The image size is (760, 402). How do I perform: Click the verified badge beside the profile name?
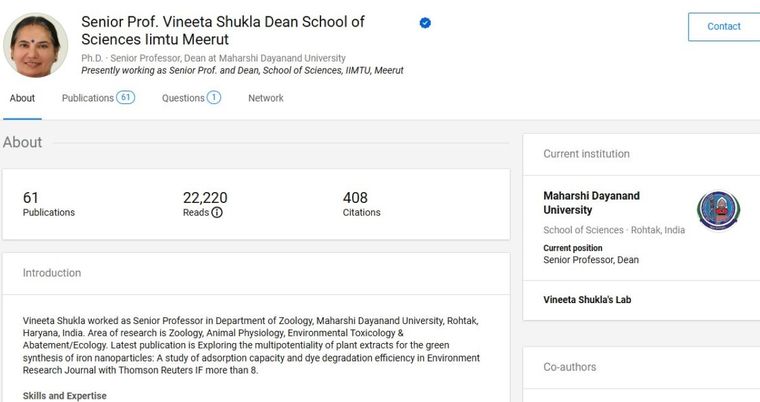point(425,22)
